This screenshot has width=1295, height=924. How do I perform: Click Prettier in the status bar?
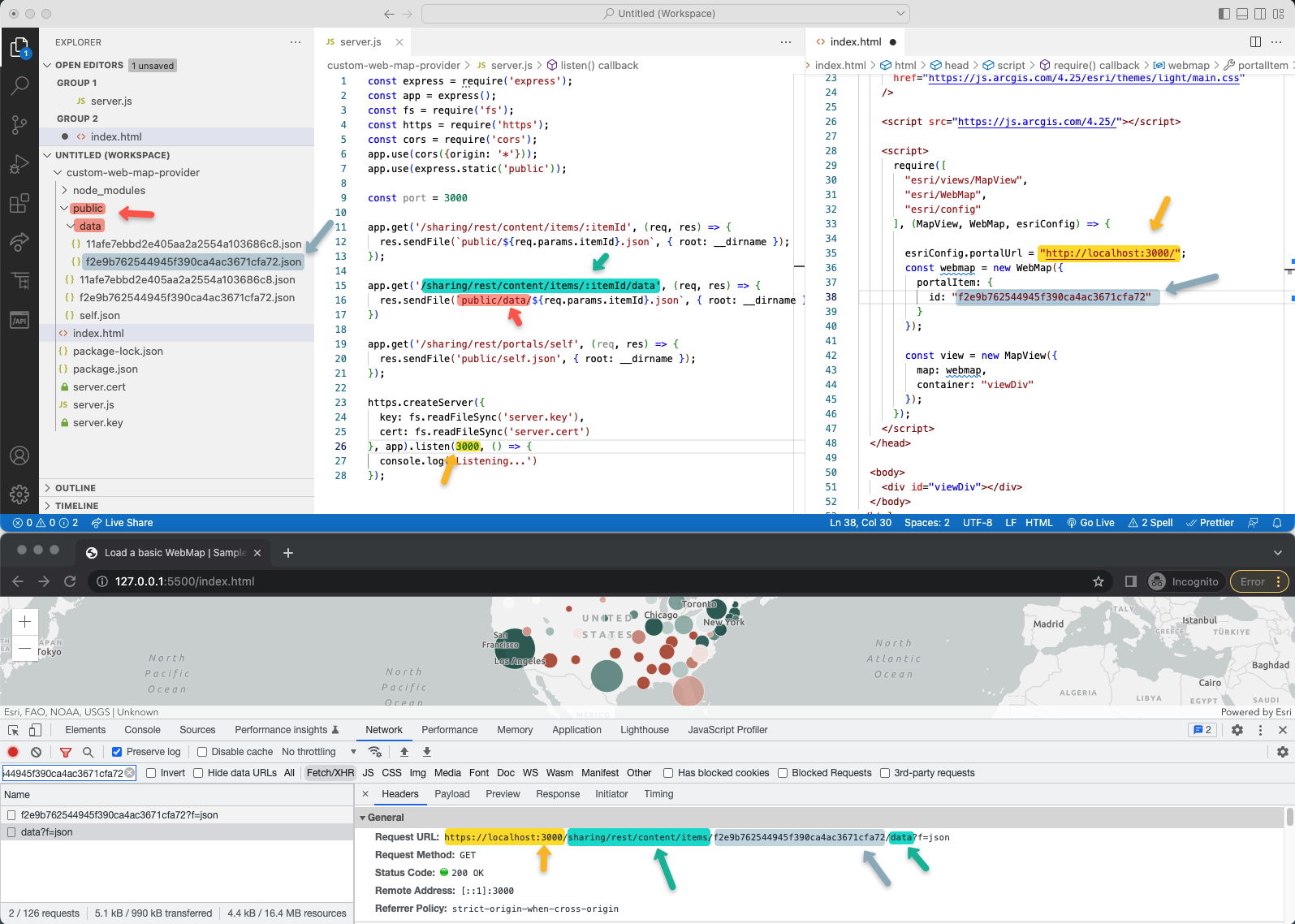point(1210,523)
